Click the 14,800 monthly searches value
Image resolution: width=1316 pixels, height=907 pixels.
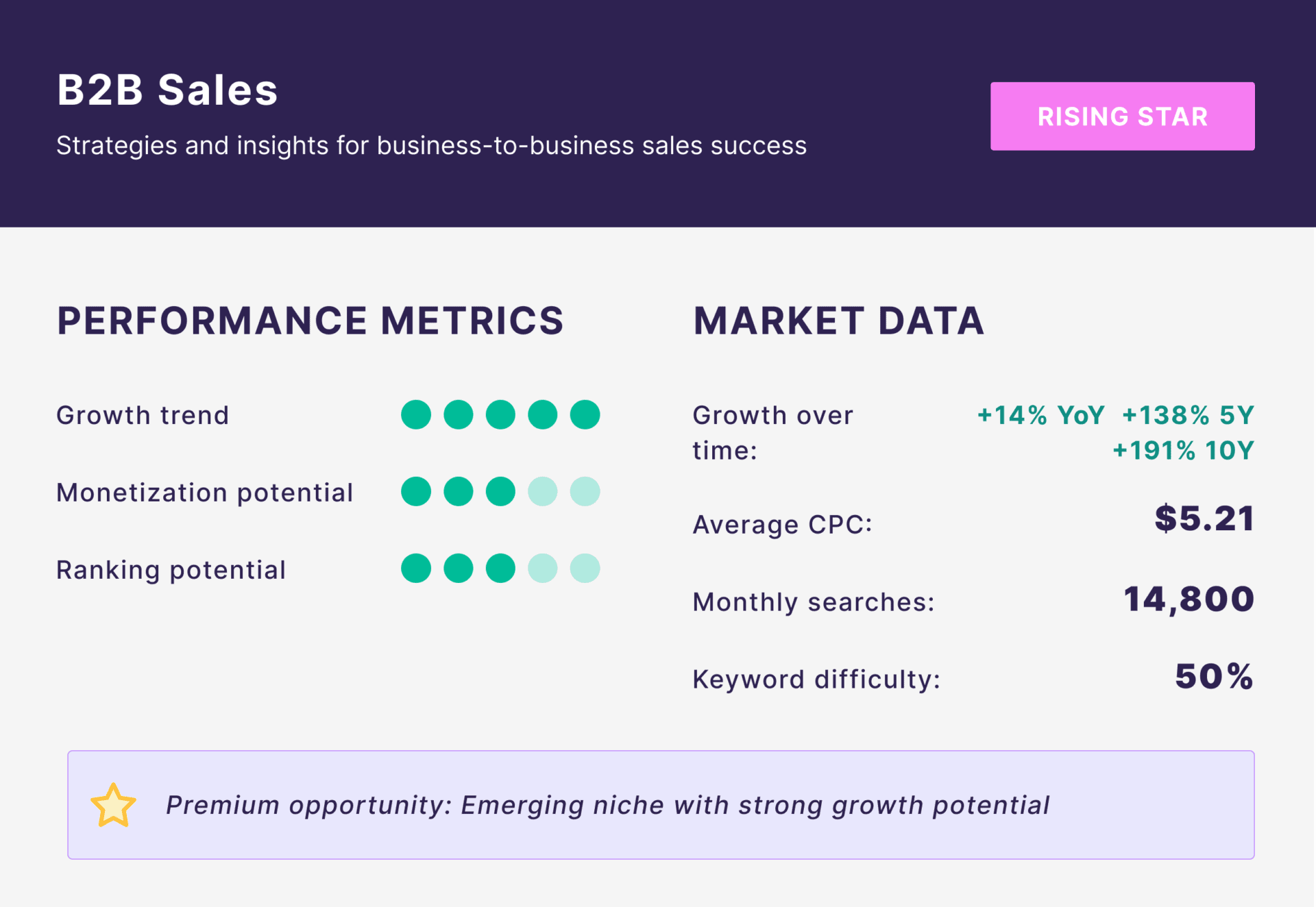click(x=1189, y=599)
